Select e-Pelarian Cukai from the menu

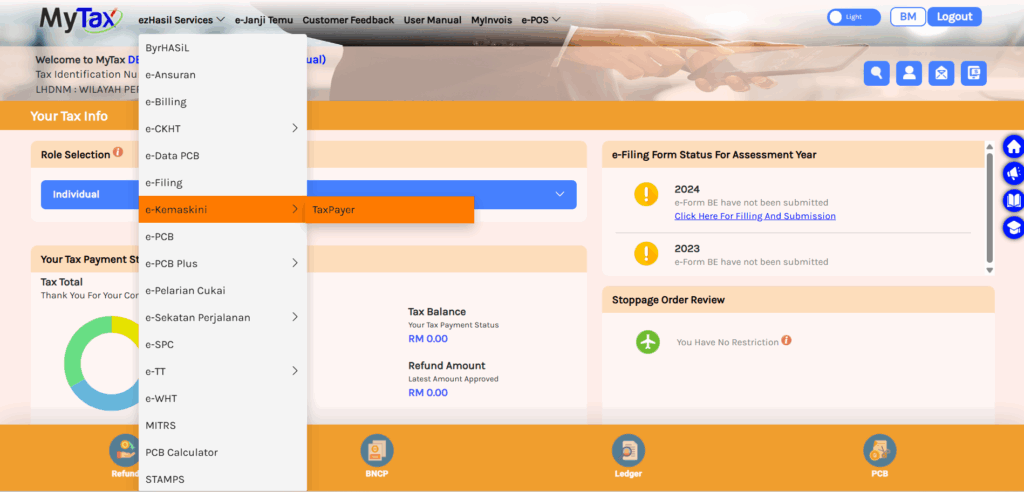point(222,290)
